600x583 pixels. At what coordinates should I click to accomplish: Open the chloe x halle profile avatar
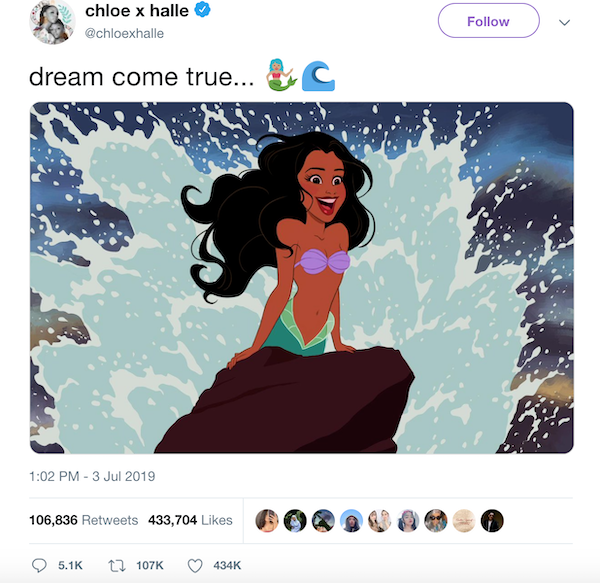(x=52, y=22)
